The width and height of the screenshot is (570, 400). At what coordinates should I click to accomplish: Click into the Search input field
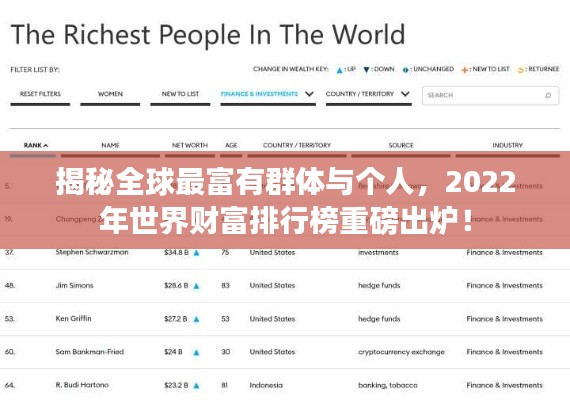(490, 95)
